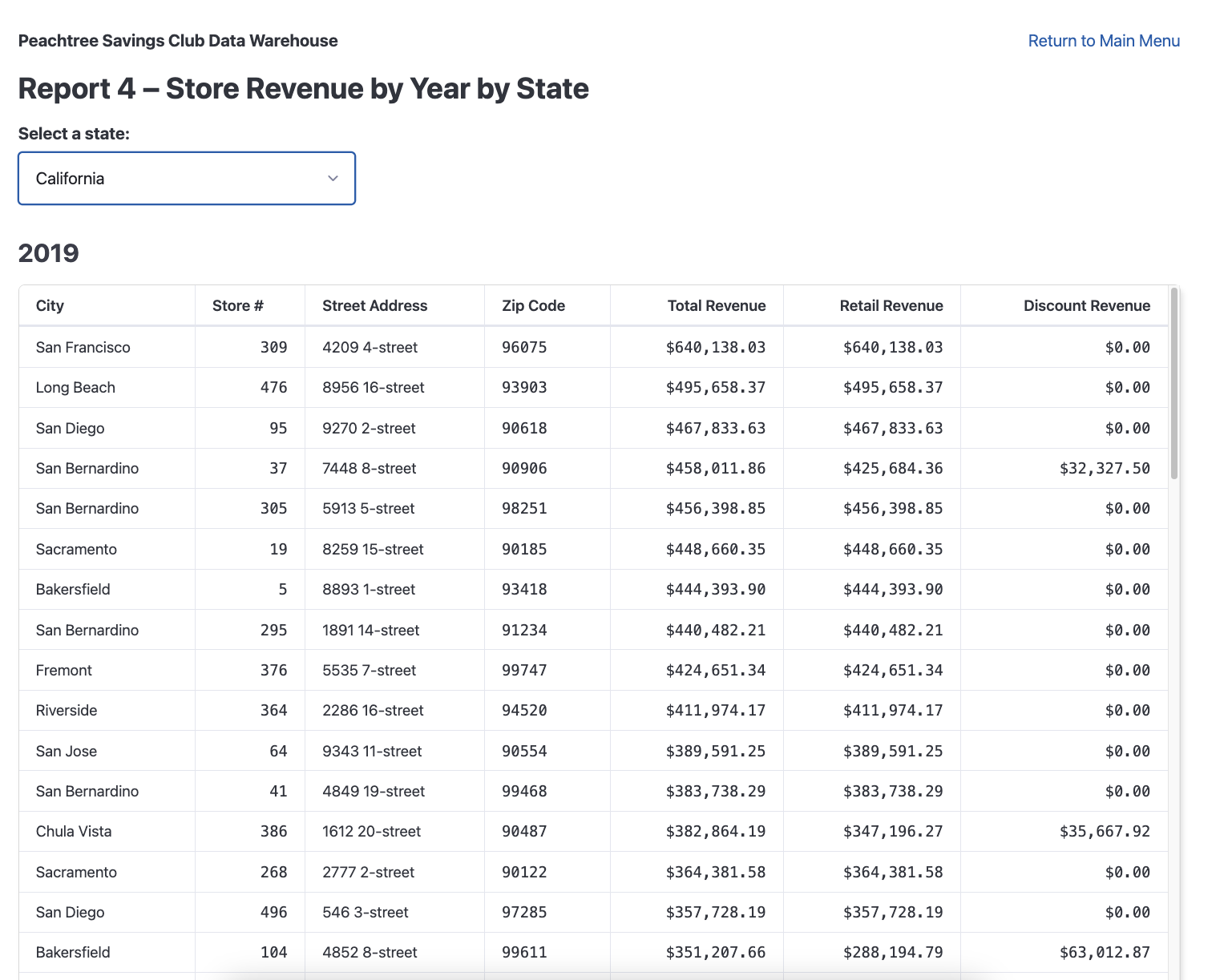This screenshot has height=980, width=1228.
Task: Click the Store # column header
Action: point(237,305)
